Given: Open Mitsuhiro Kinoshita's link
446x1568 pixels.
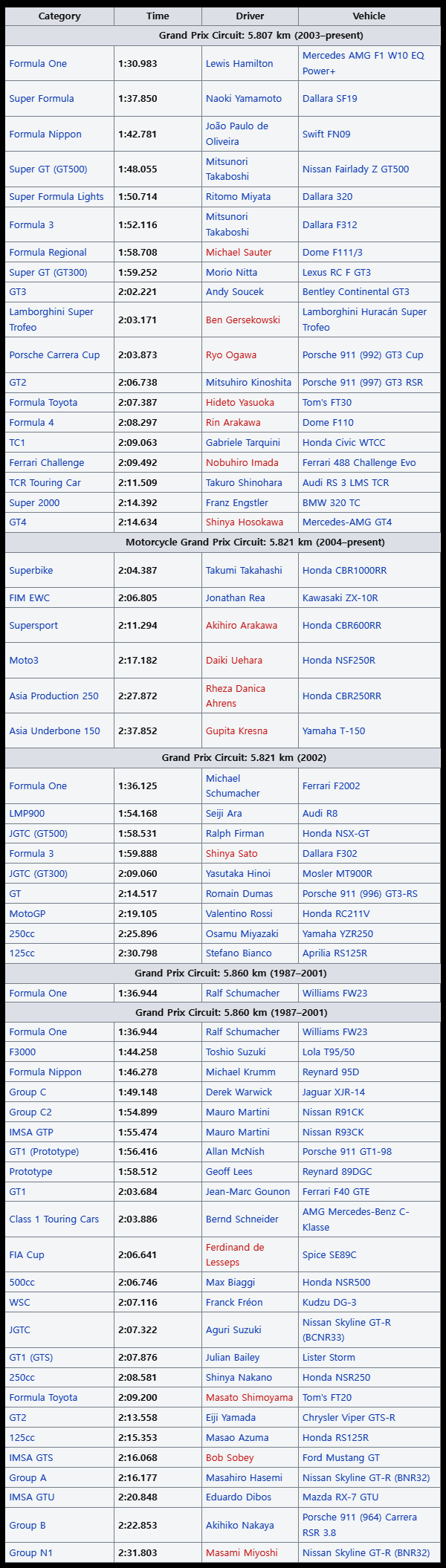Looking at the screenshot, I should 248,383.
